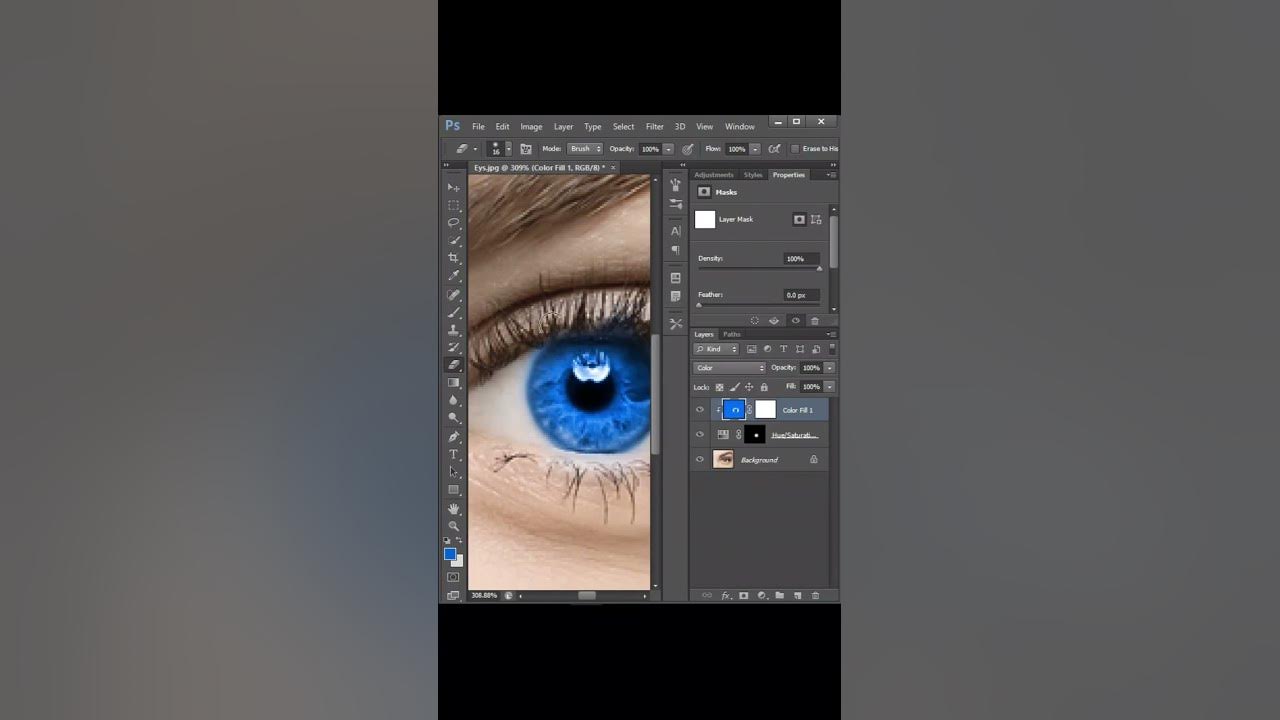This screenshot has width=1280, height=720.
Task: Click the foreground blue color swatch
Action: (x=450, y=554)
